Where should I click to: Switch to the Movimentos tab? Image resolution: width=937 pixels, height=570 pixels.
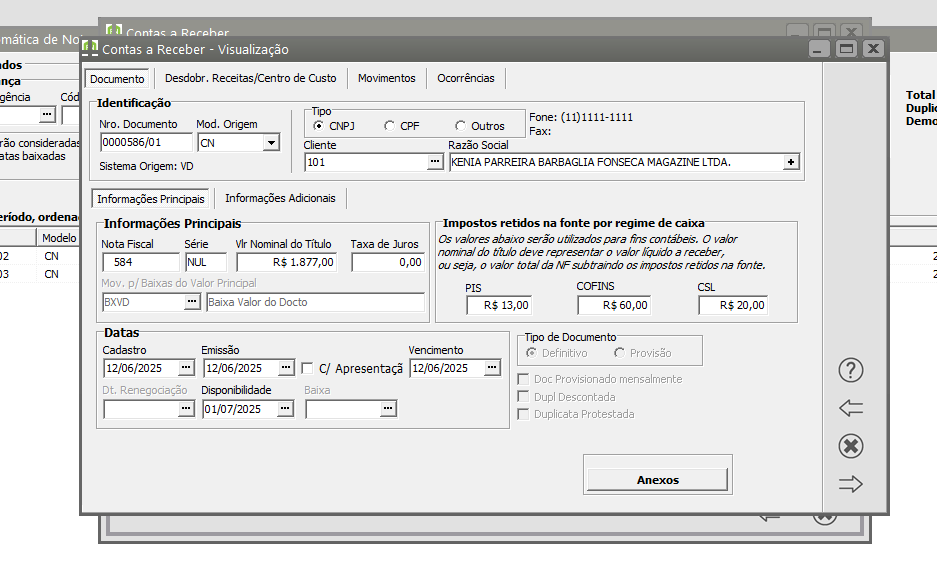387,78
